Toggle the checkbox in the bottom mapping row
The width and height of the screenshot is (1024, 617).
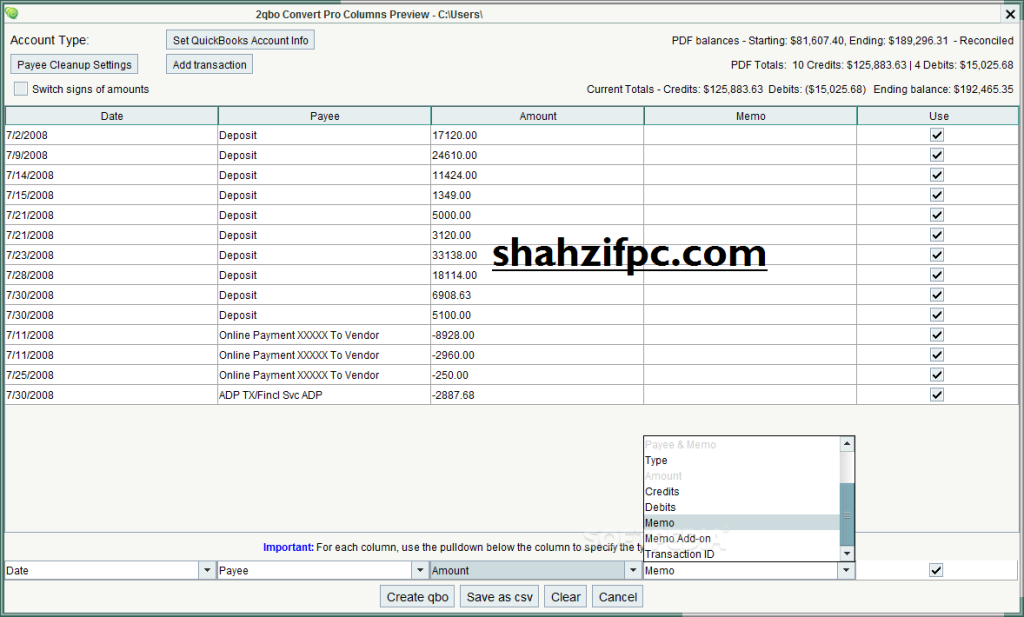click(936, 569)
